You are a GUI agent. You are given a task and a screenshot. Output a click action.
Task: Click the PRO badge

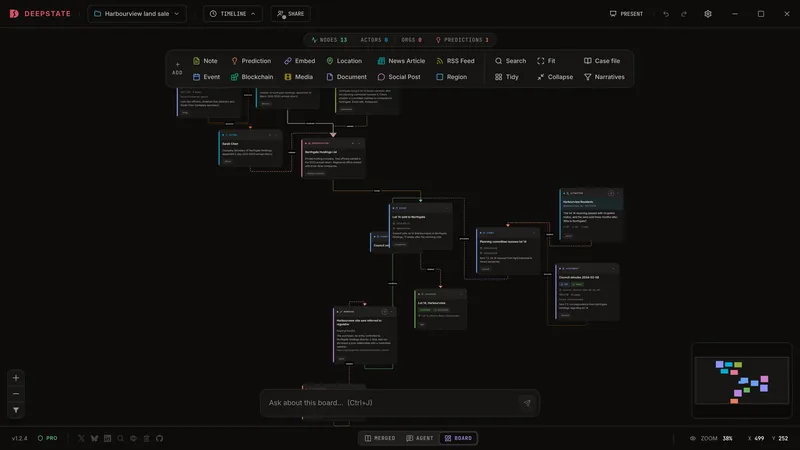pos(47,438)
